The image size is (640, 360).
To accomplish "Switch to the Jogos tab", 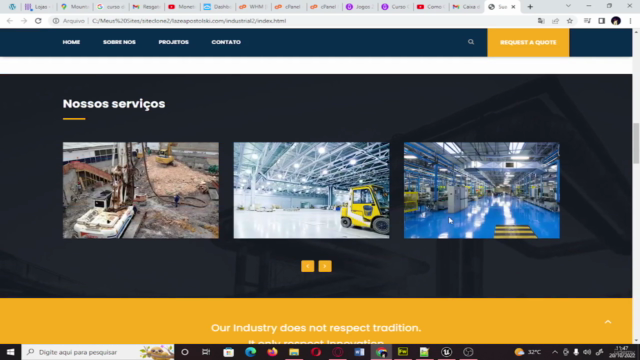I will 359,7.
